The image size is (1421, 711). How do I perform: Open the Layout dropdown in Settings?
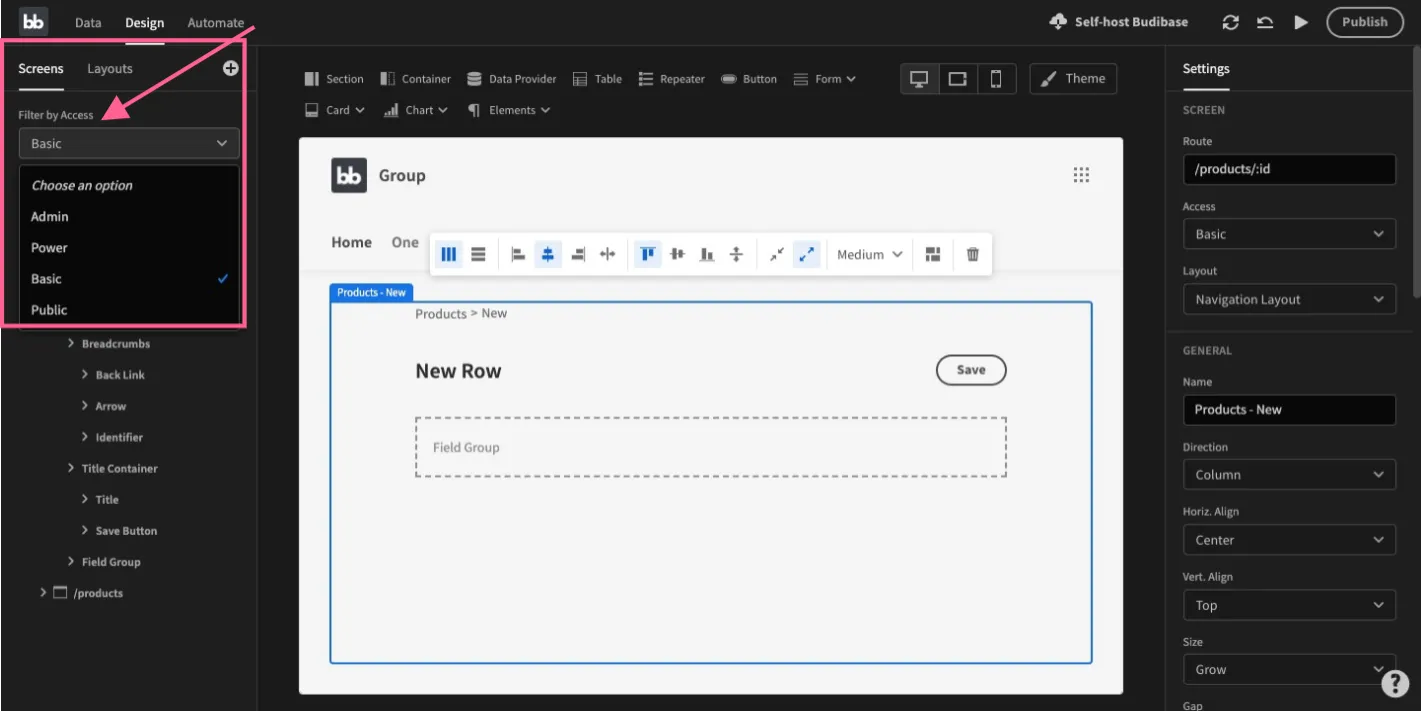[1289, 299]
